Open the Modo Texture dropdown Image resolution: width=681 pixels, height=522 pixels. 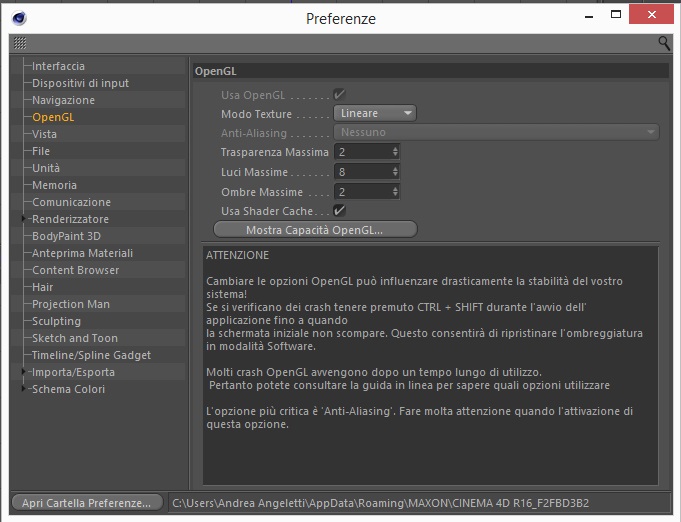[375, 113]
